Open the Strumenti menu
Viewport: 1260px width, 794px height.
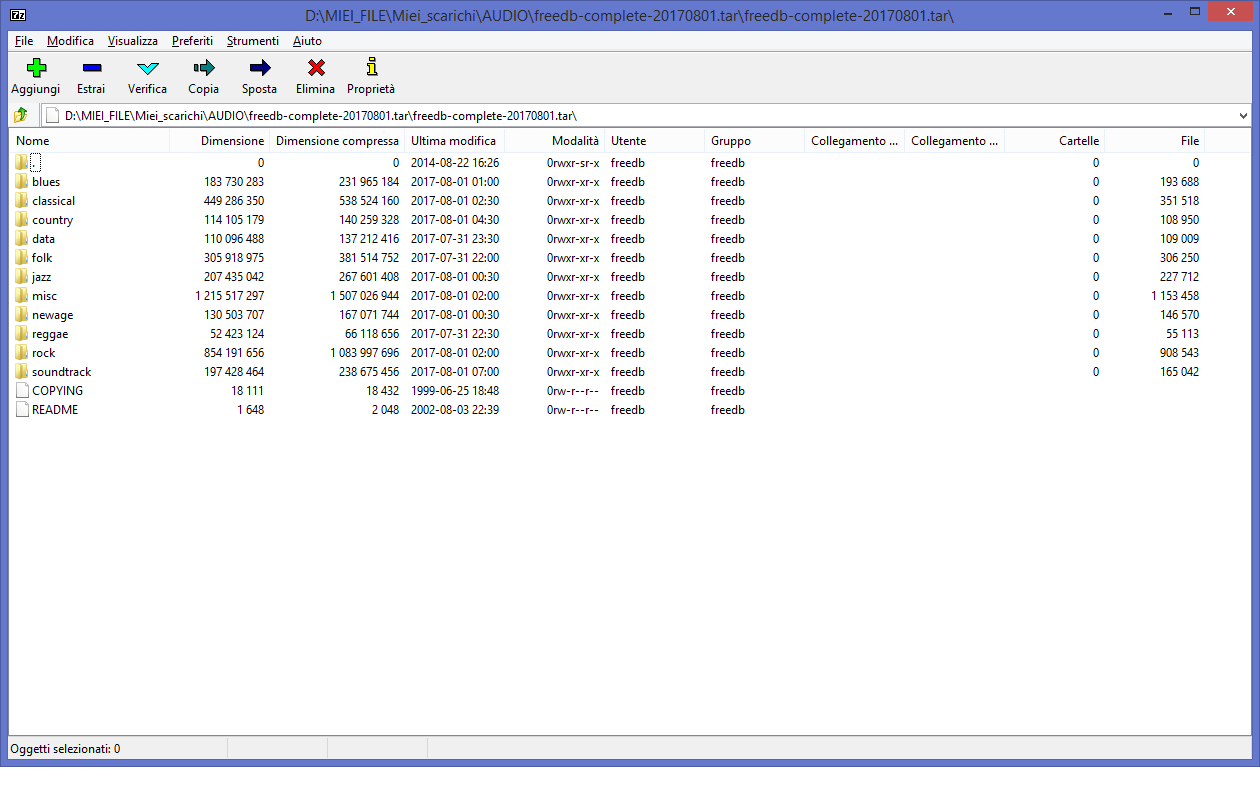click(x=253, y=41)
